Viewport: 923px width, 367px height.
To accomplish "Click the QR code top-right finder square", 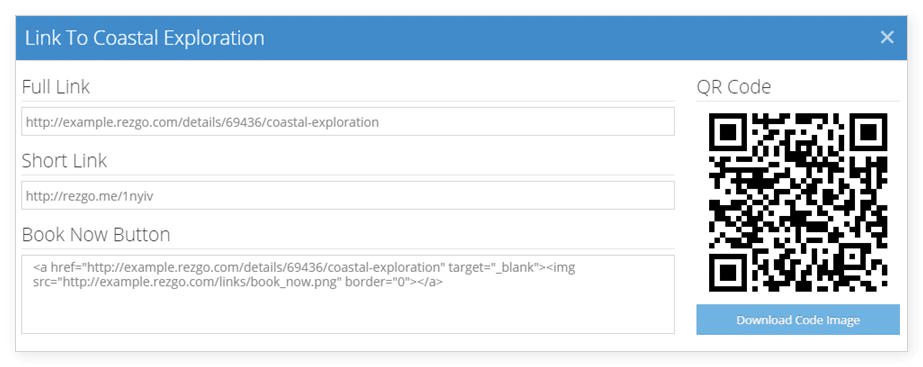I will coord(868,132).
